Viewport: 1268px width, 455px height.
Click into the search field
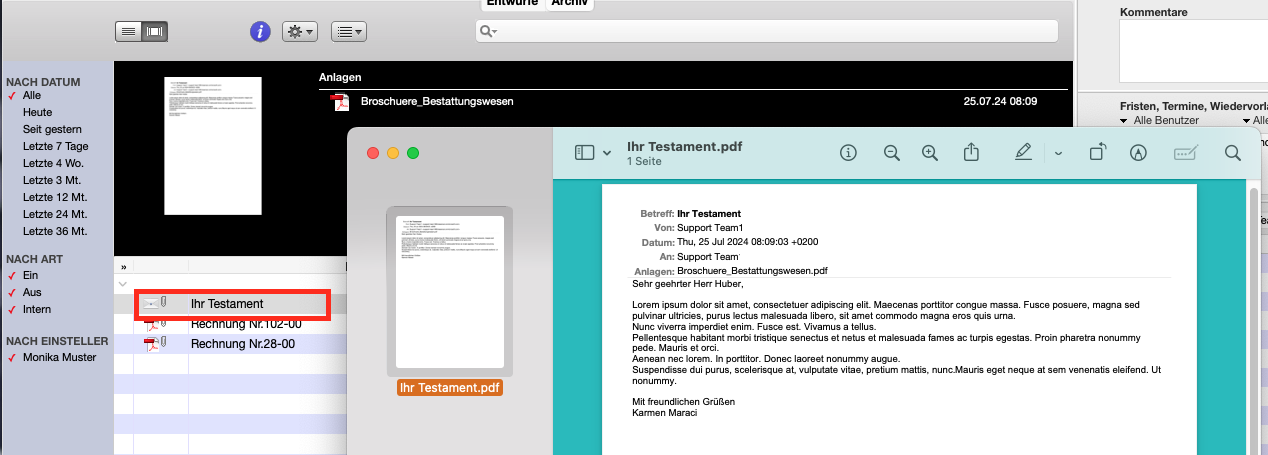766,32
